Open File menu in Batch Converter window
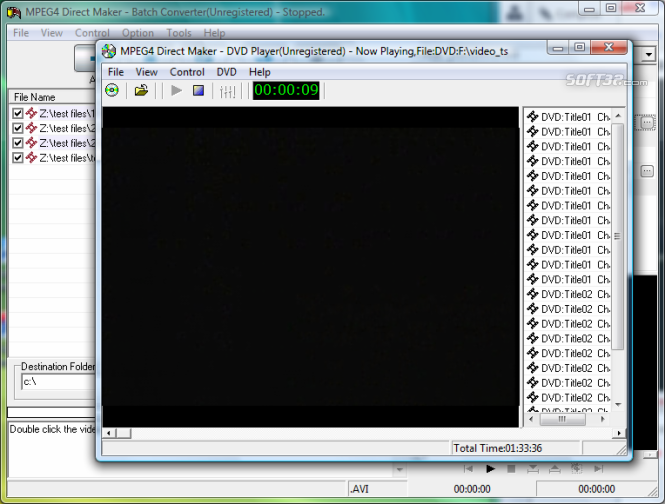The image size is (665, 504). point(21,33)
